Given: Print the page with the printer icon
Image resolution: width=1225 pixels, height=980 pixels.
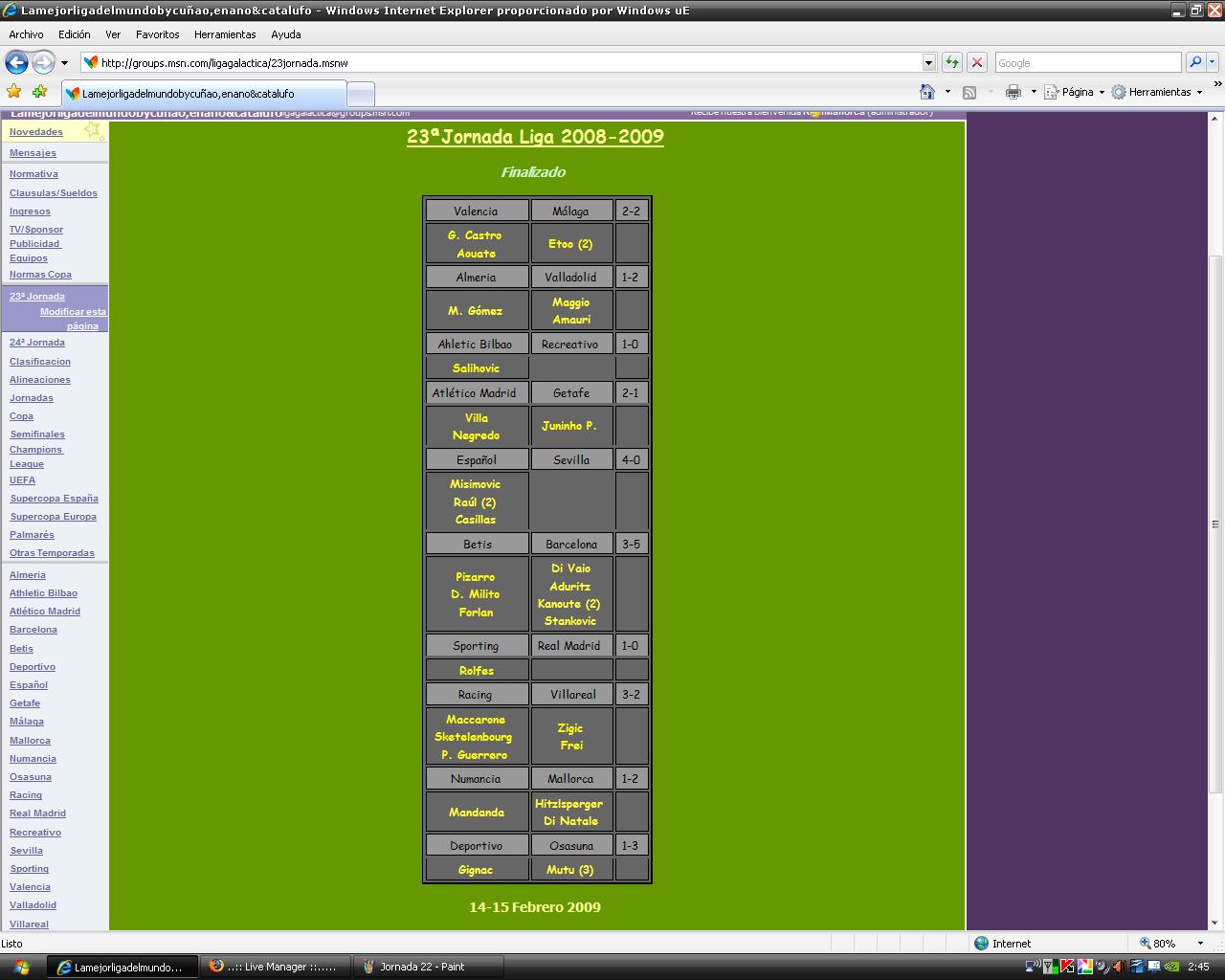Looking at the screenshot, I should point(1013,92).
